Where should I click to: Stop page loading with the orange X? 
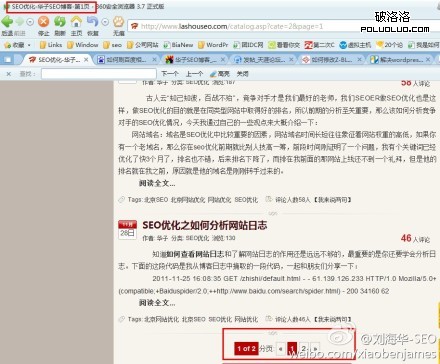[x=43, y=22]
